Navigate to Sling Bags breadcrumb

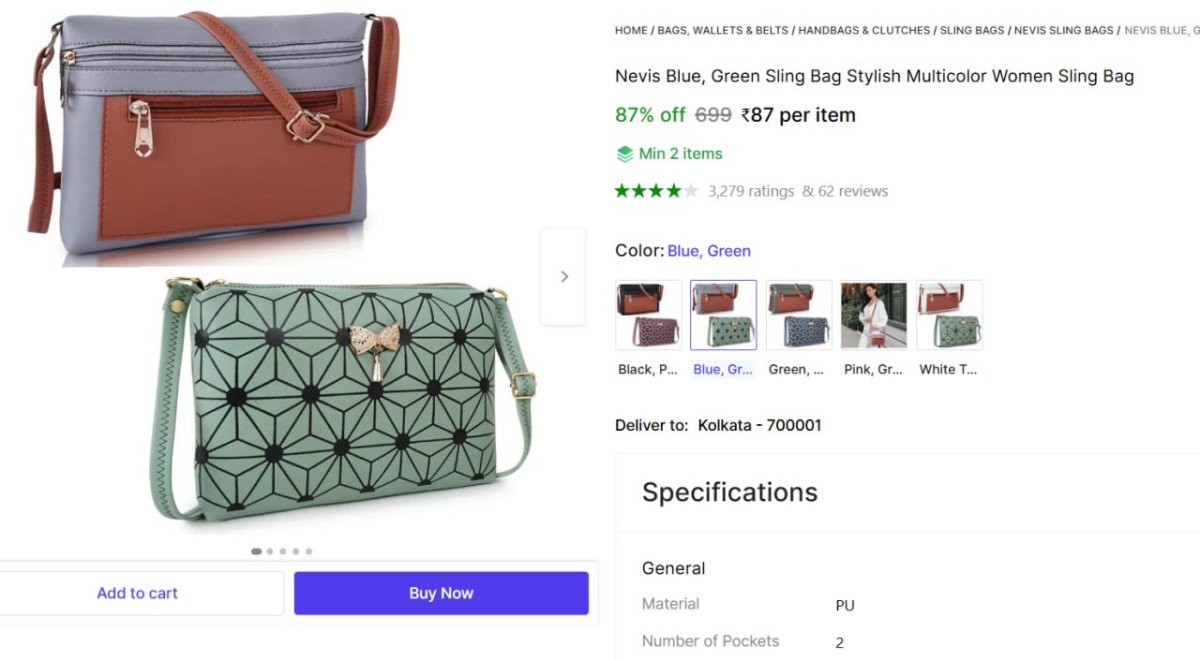point(972,31)
